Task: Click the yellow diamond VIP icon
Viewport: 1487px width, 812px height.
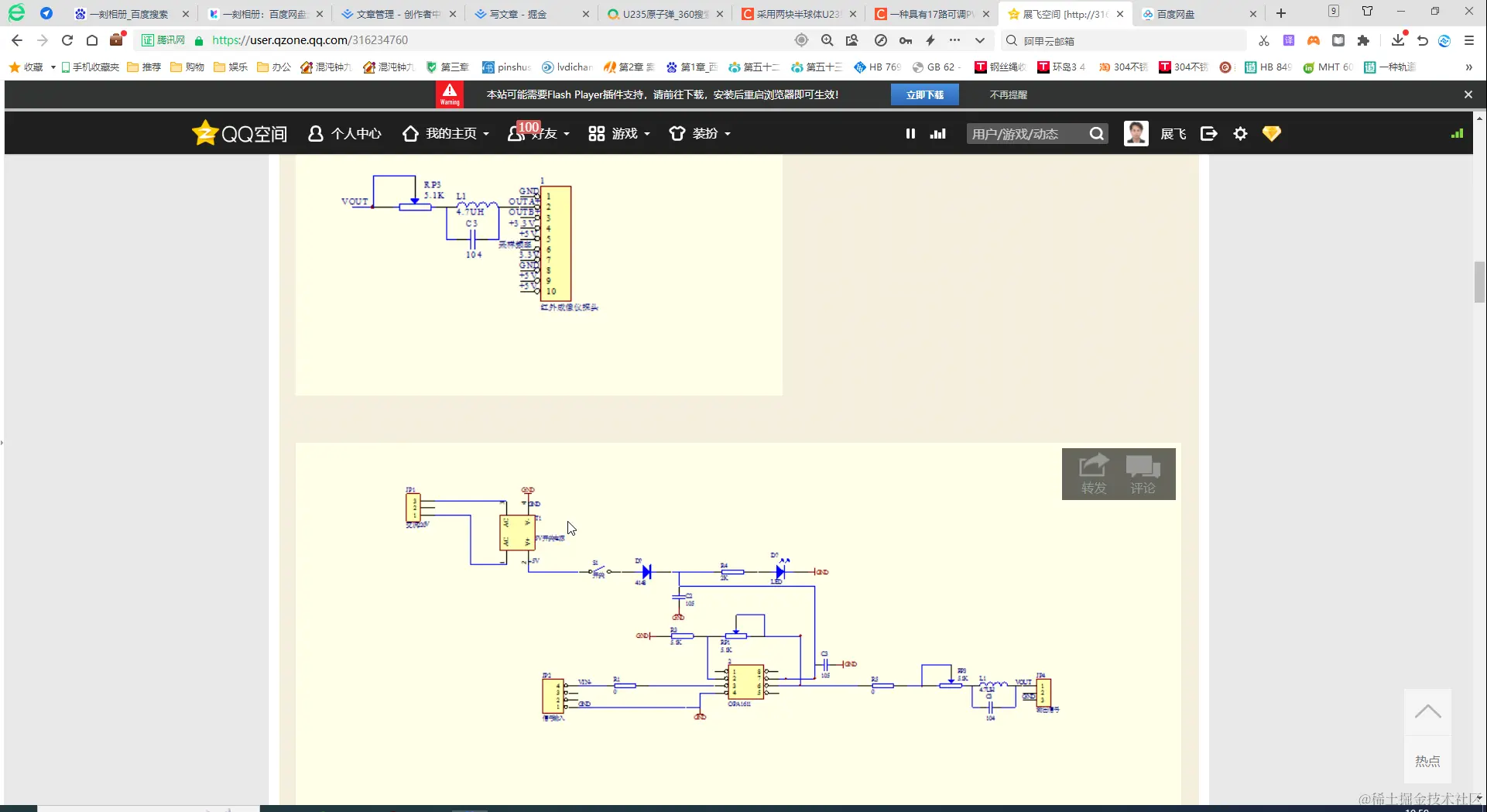Action: (x=1271, y=134)
